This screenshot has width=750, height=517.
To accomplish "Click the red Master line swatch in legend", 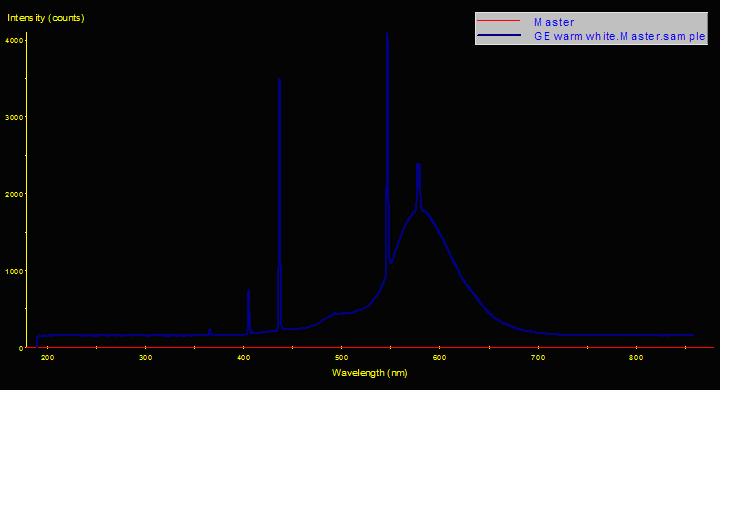I will coord(500,21).
